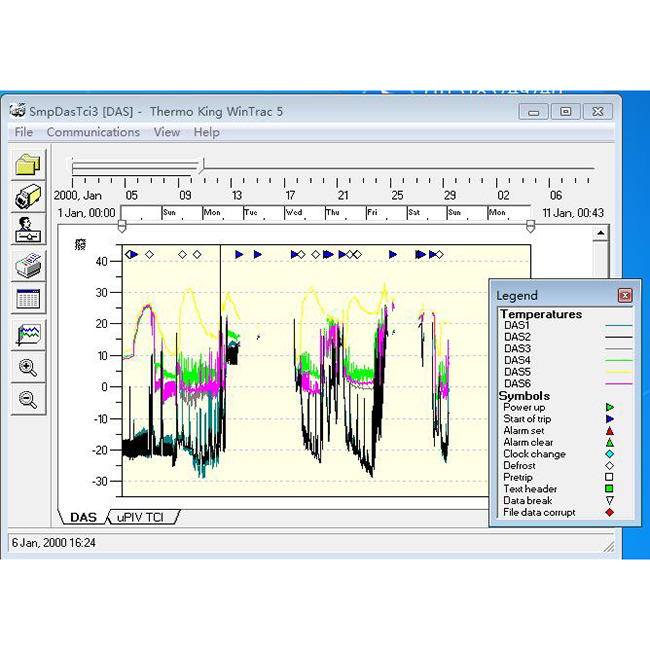Open the File menu

click(24, 132)
